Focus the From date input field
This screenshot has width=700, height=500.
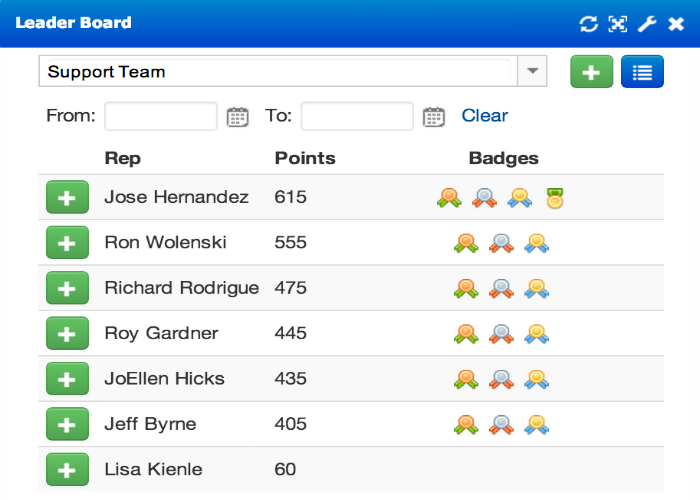coord(161,116)
